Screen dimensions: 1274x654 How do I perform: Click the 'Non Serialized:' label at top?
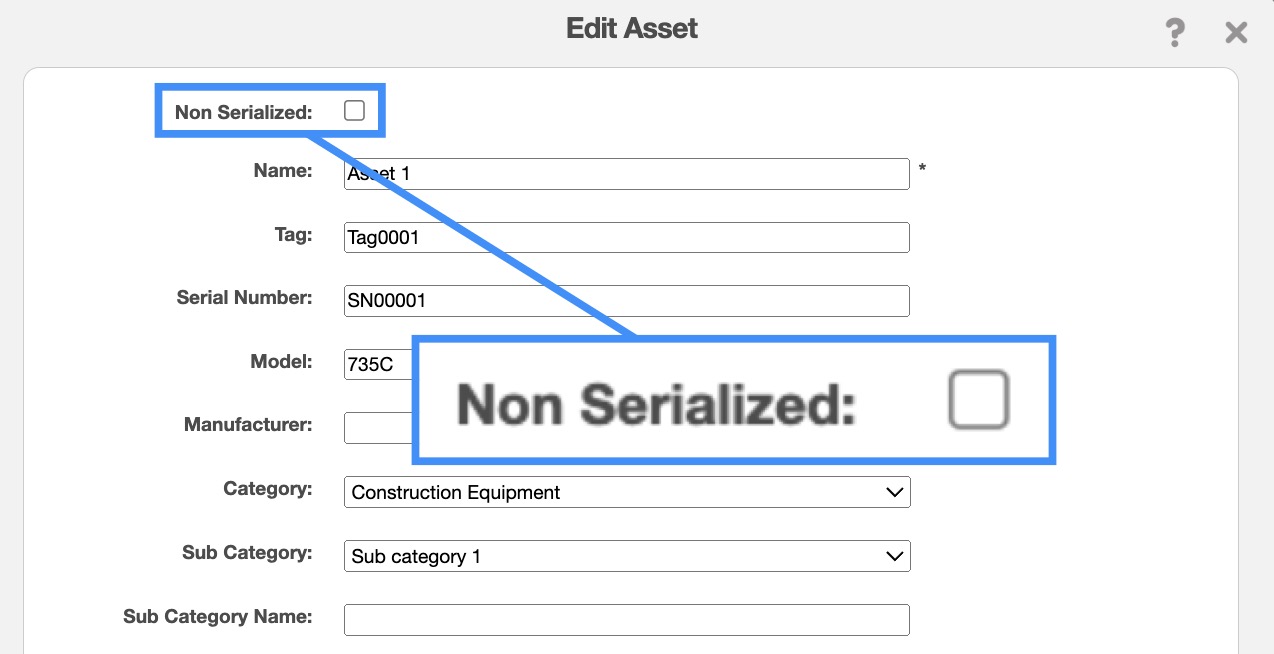pos(243,112)
